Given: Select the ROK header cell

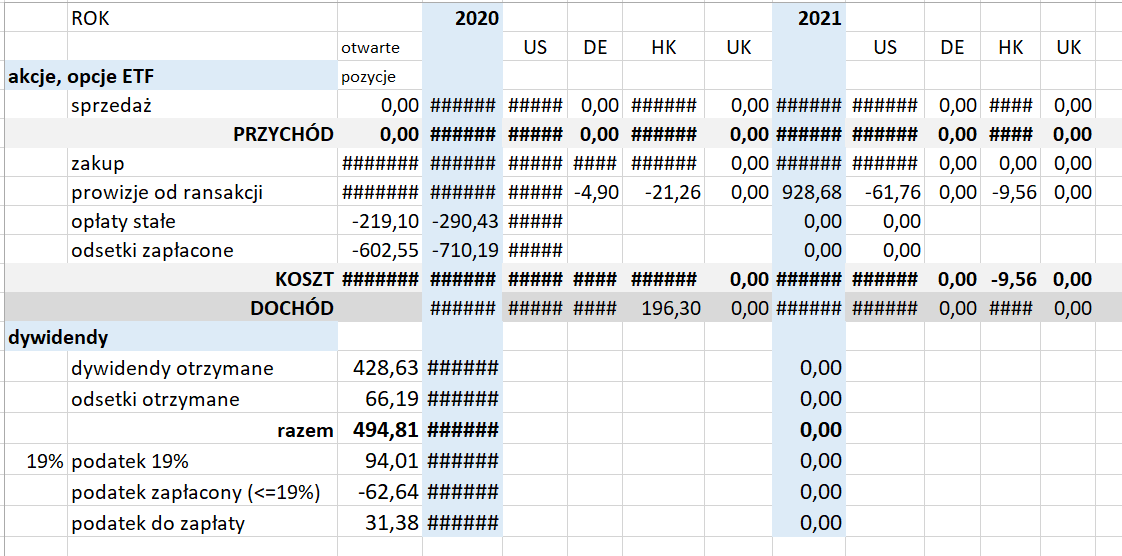Looking at the screenshot, I should tap(203, 19).
